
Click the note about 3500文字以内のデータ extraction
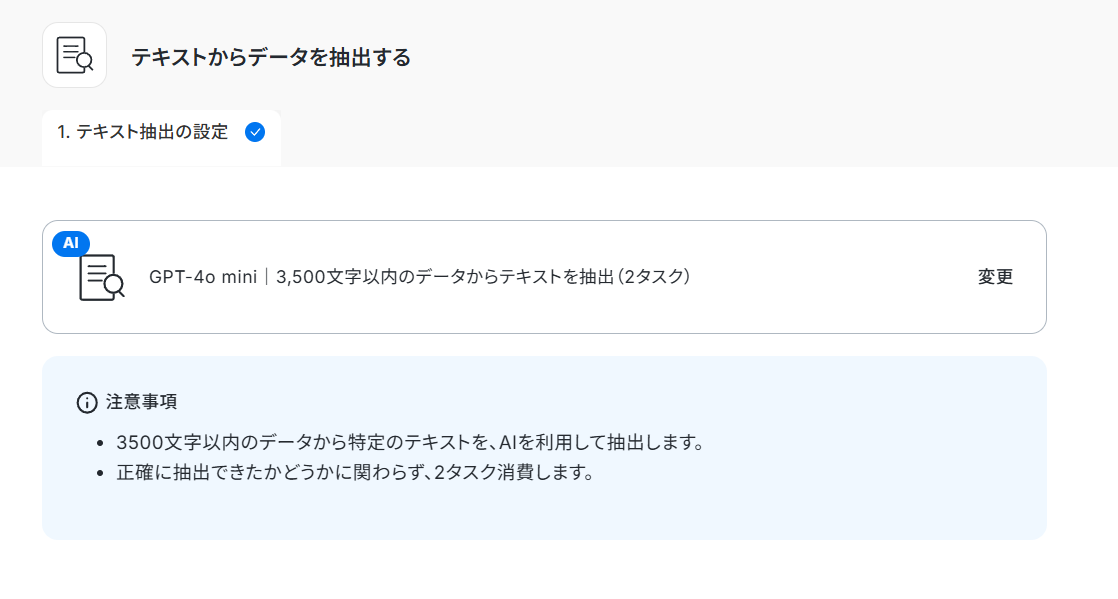(x=410, y=442)
